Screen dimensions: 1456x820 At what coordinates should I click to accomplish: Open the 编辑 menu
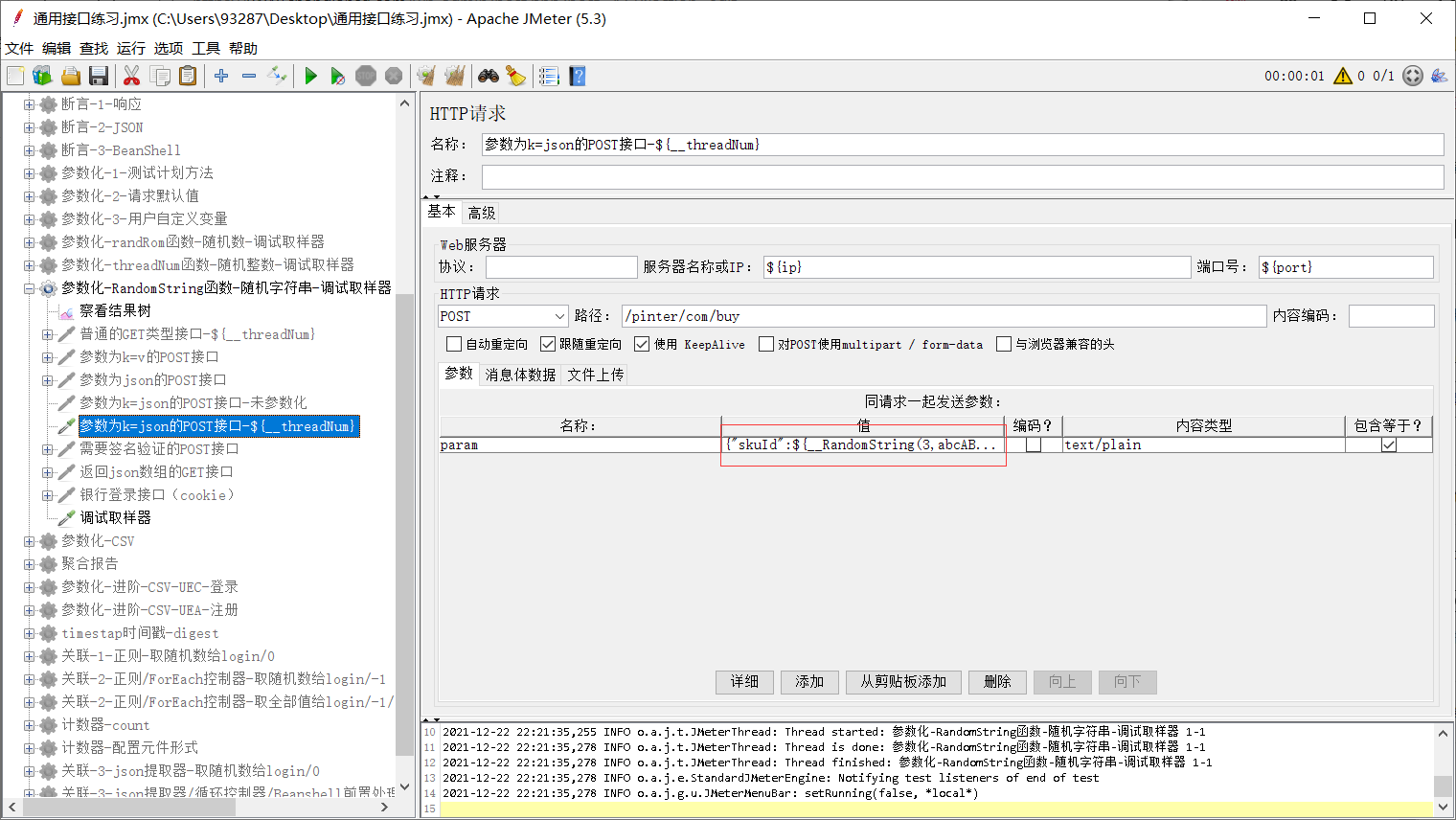click(57, 48)
